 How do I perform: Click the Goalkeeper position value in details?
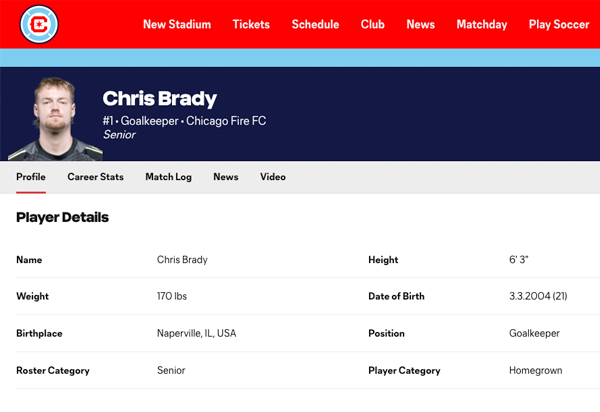pyautogui.click(x=534, y=333)
